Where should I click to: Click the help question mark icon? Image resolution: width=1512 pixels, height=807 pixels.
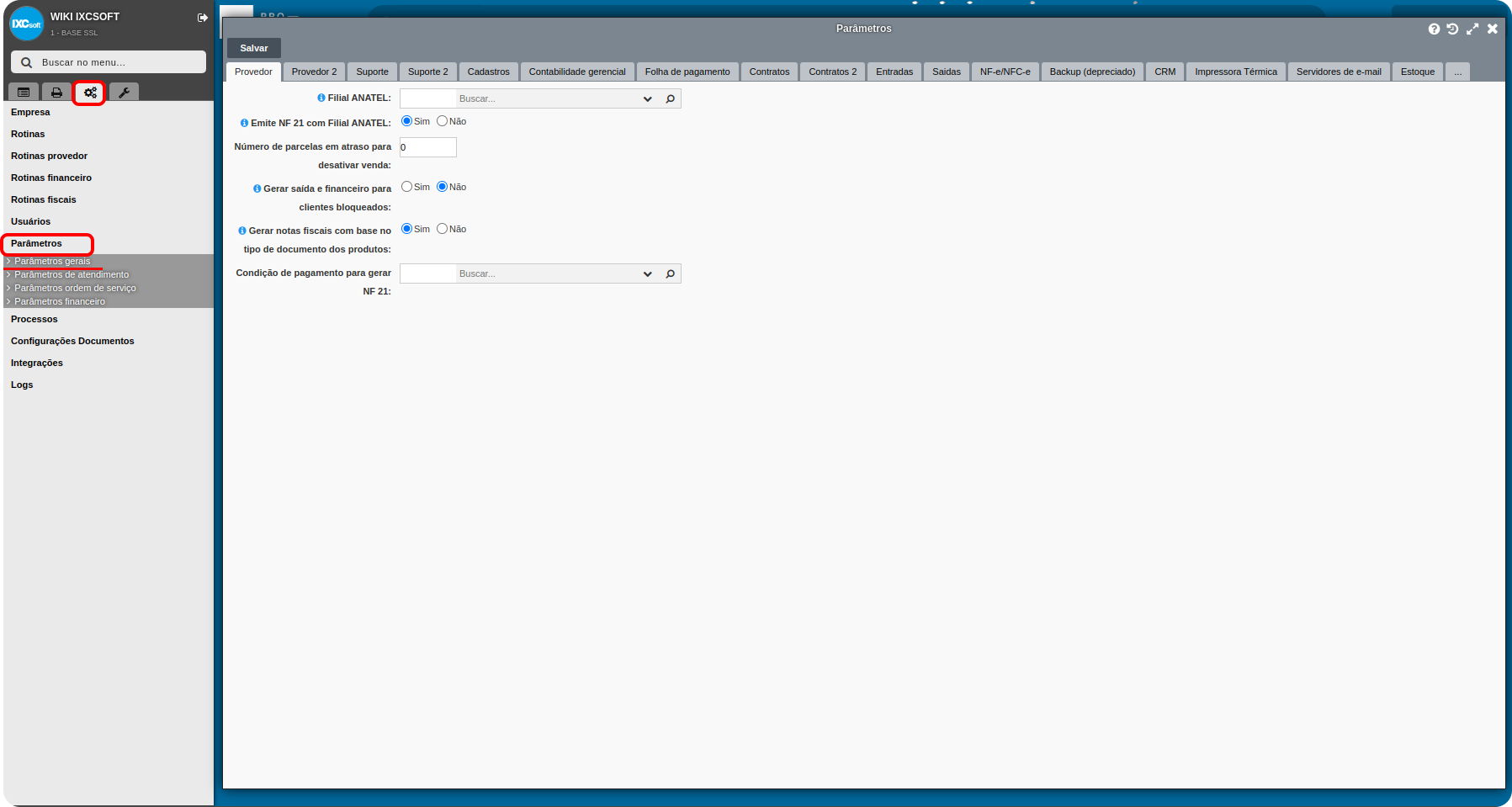(x=1434, y=29)
